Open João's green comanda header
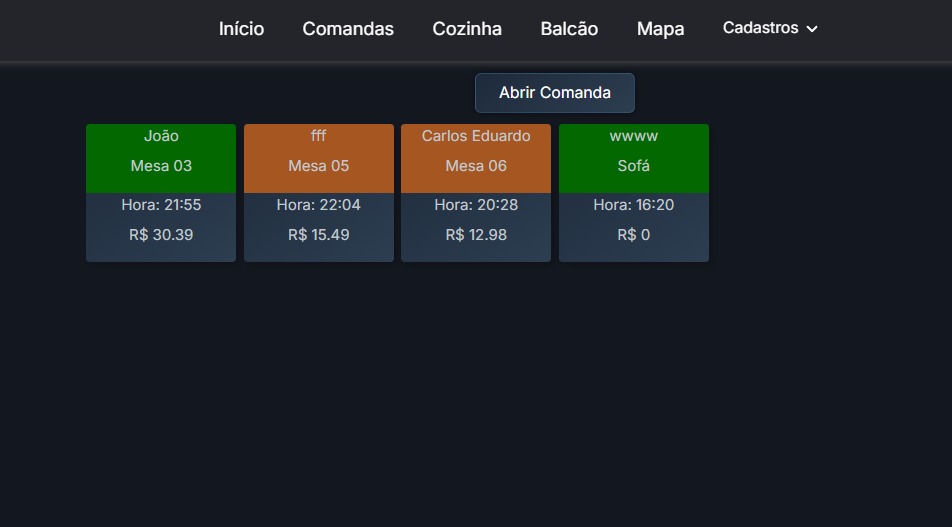This screenshot has height=527, width=952. tap(161, 136)
